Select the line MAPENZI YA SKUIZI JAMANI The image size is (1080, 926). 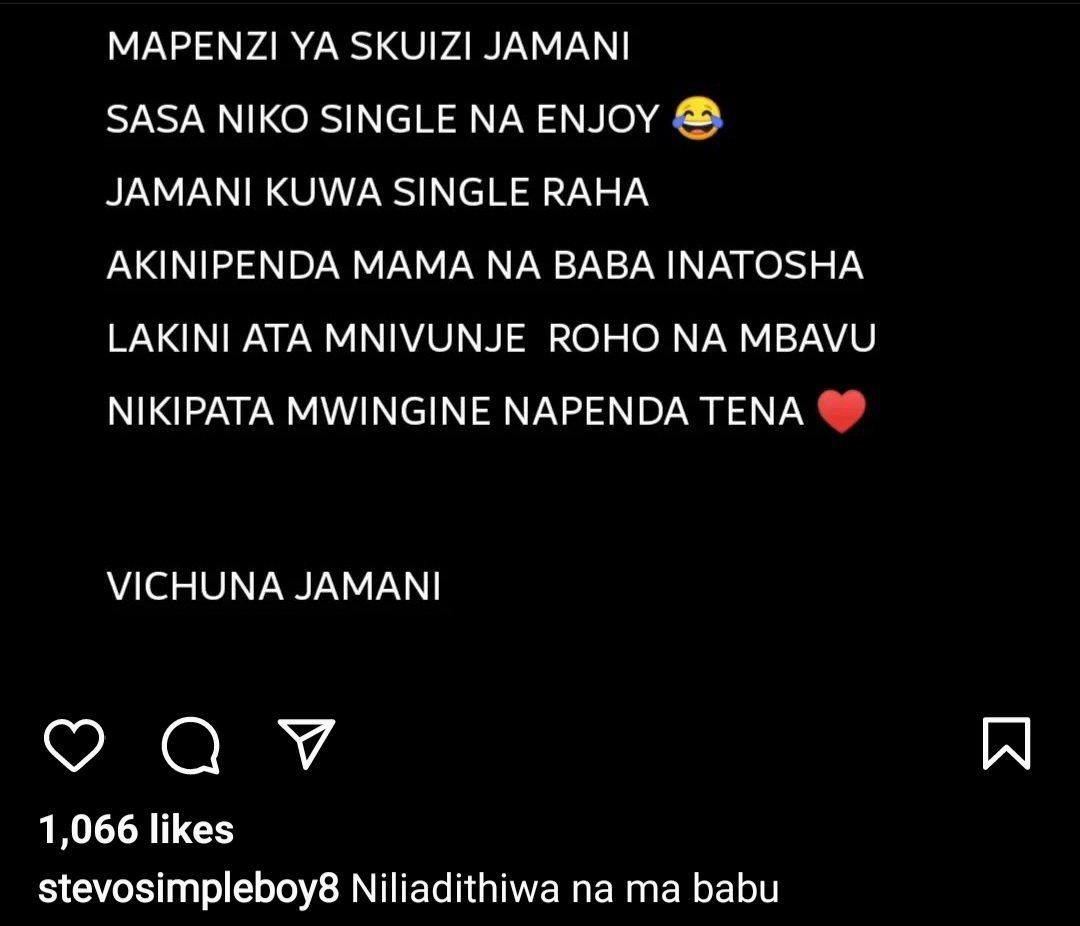368,47
